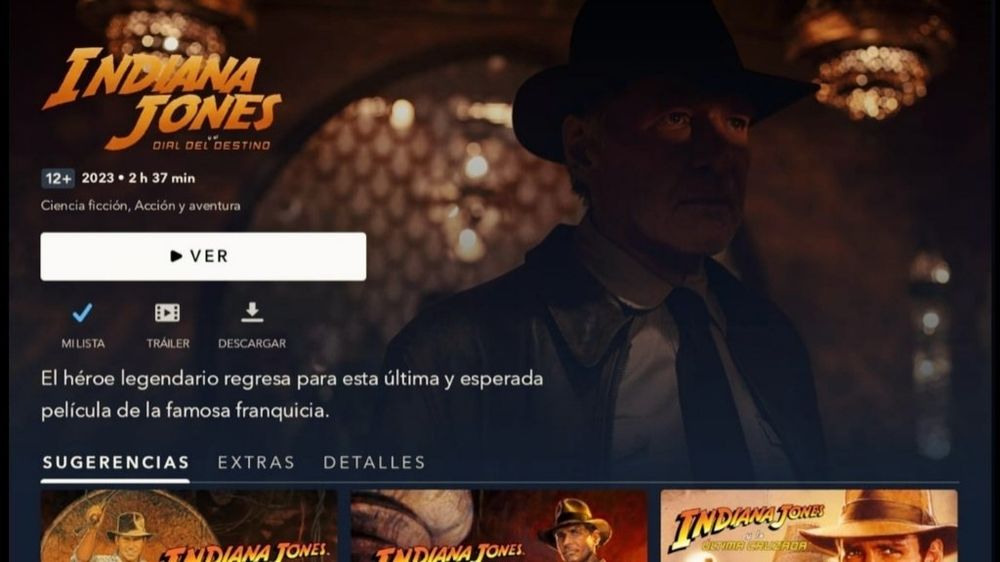This screenshot has height=562, width=1000.
Task: Click the TRÁILER label text
Action: [x=168, y=343]
